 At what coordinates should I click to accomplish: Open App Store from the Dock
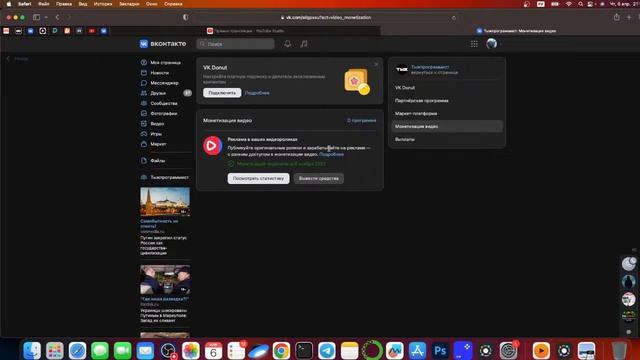coord(417,350)
